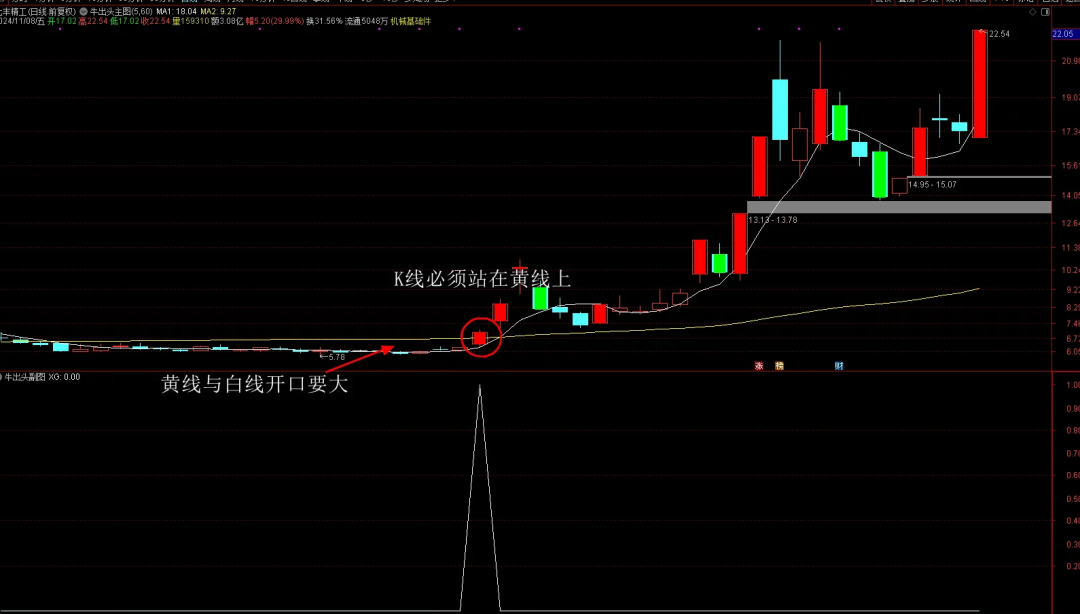Click the red-circled signal candlestick
Viewport: 1080px width, 614px height.
click(x=479, y=338)
